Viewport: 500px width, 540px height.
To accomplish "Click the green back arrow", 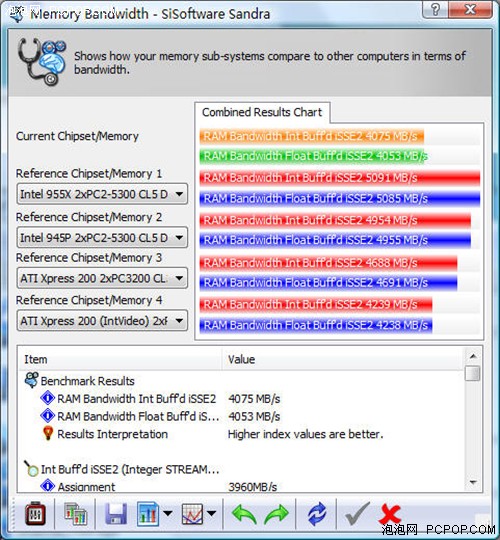I will point(244,514).
